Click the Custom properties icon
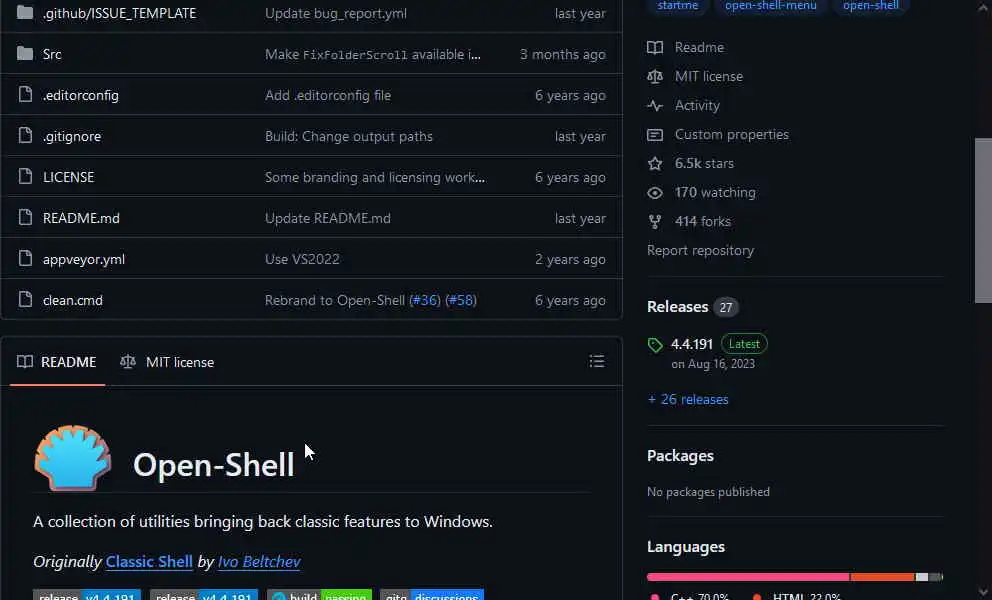Image resolution: width=992 pixels, height=600 pixels. pyautogui.click(x=655, y=135)
